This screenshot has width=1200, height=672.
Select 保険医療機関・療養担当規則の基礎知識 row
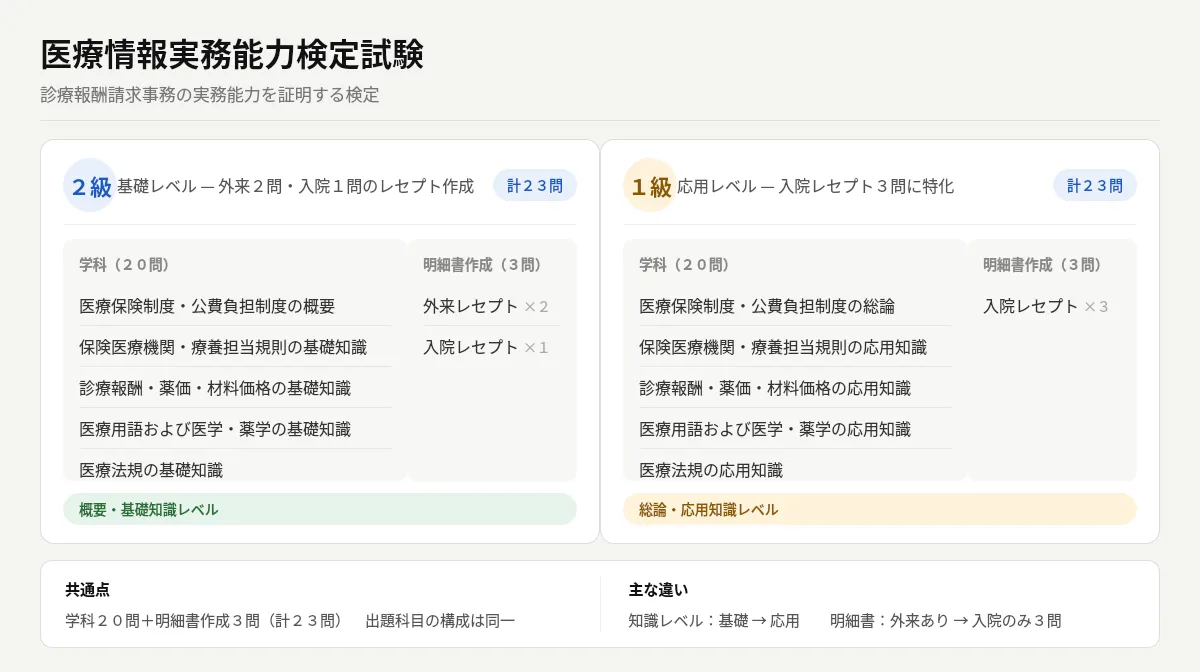(235, 347)
